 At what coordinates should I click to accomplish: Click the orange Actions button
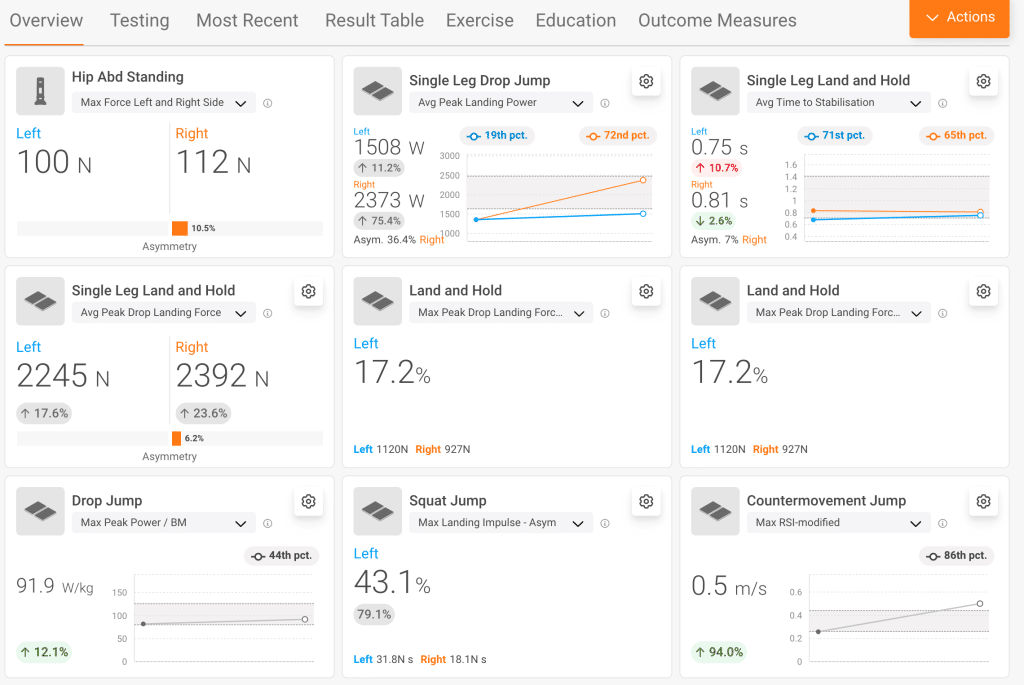pyautogui.click(x=959, y=18)
